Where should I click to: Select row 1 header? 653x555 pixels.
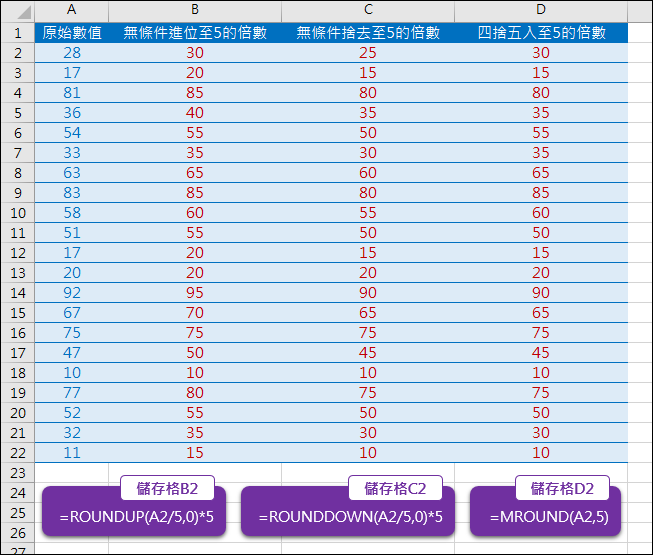click(x=17, y=32)
